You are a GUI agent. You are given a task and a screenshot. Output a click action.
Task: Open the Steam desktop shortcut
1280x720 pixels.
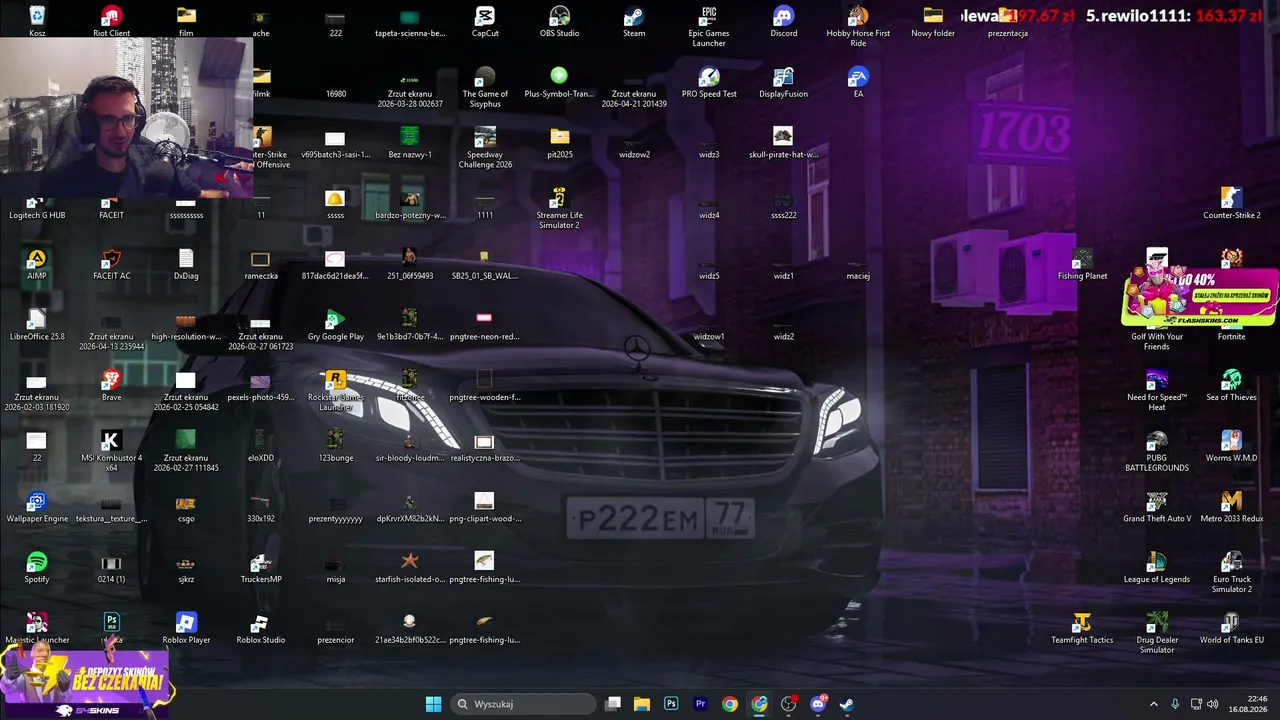click(634, 21)
